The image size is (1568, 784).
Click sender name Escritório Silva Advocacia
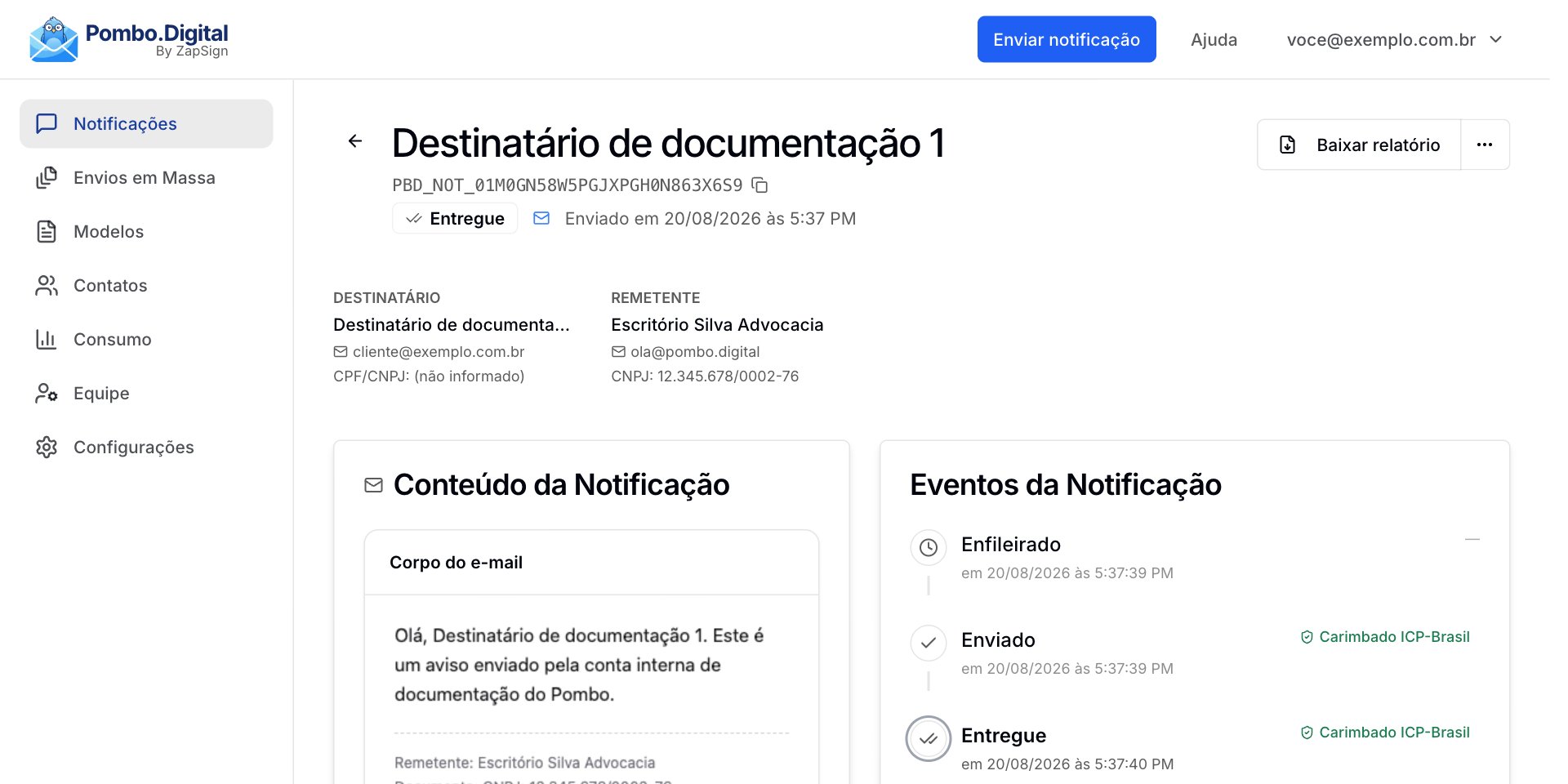(x=717, y=325)
